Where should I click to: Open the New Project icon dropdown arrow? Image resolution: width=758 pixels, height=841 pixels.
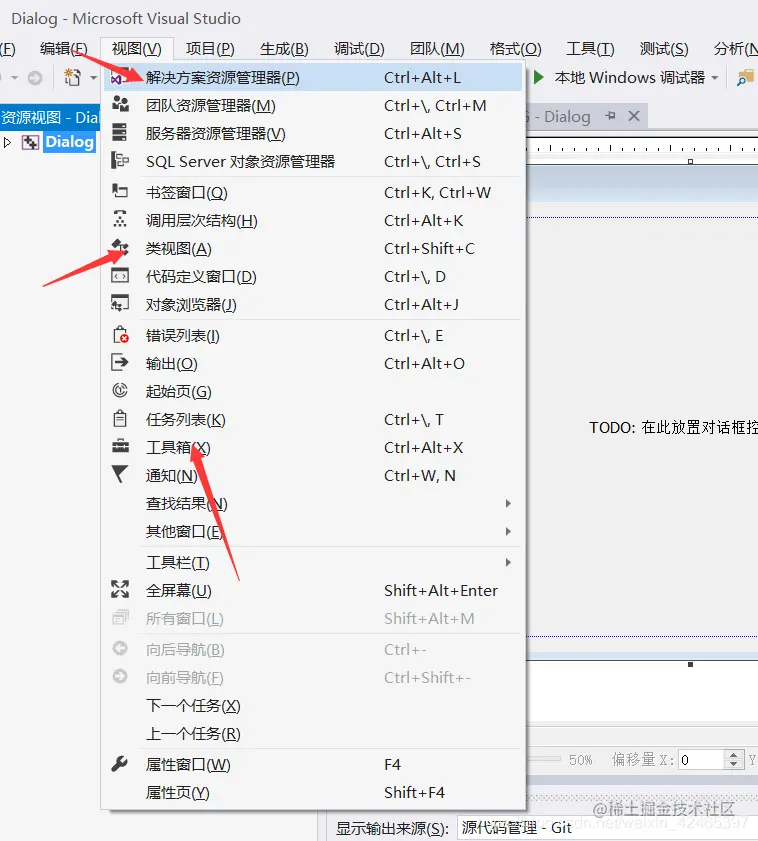(x=93, y=78)
